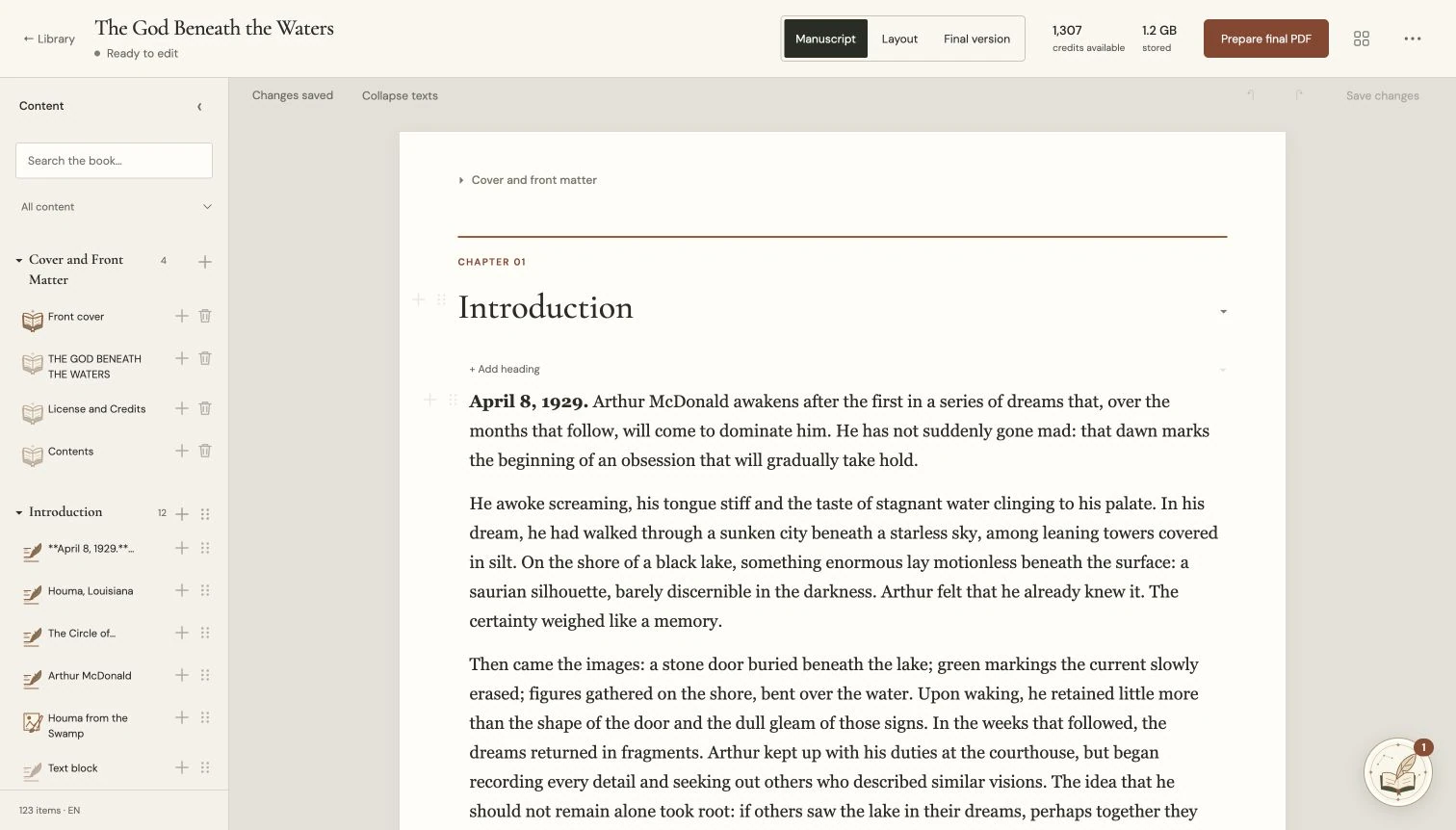Open the Introduction chapter title dropdown
Image resolution: width=1456 pixels, height=830 pixels.
click(x=1223, y=311)
